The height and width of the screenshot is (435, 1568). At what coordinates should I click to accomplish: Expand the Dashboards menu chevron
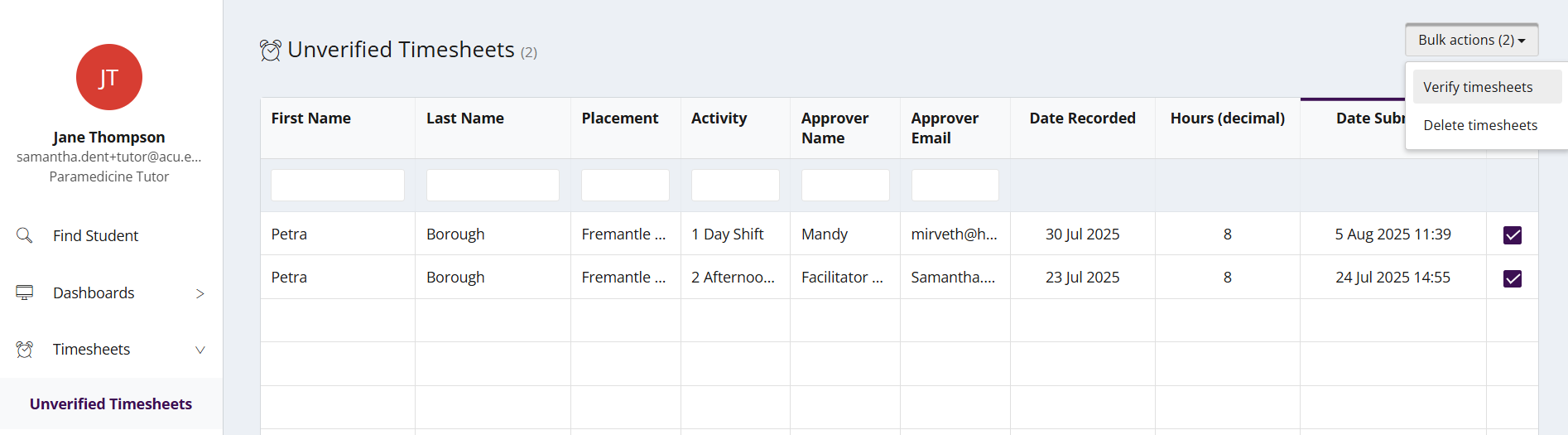(200, 293)
